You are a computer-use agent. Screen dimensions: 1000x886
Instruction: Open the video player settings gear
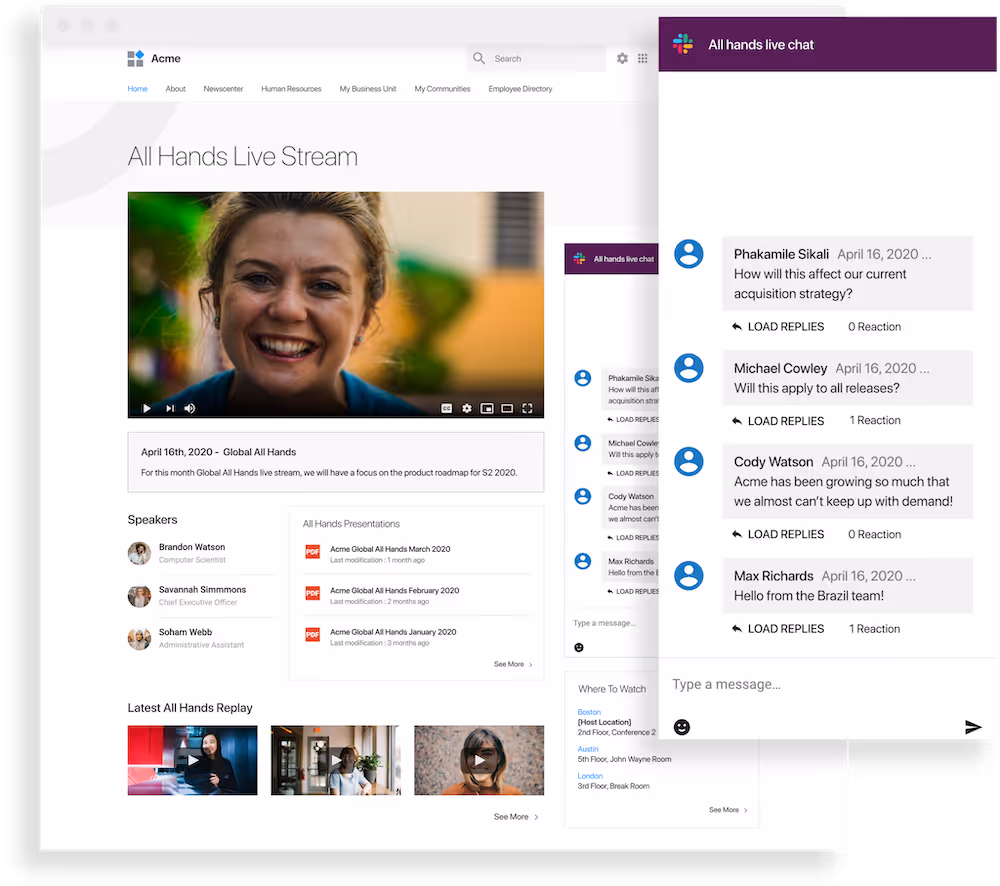coord(467,408)
